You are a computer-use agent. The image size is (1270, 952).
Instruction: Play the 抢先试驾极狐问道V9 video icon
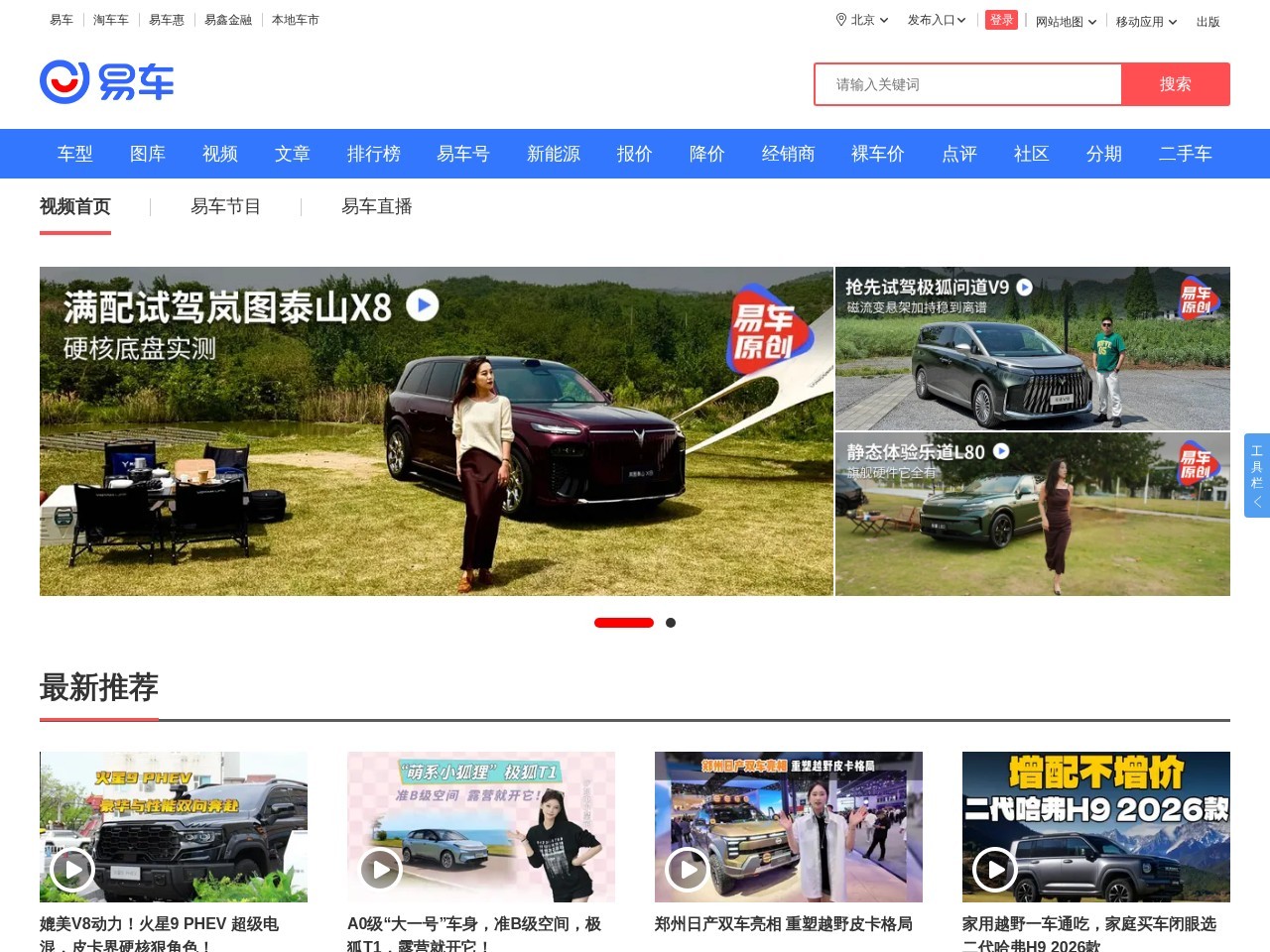click(1025, 287)
